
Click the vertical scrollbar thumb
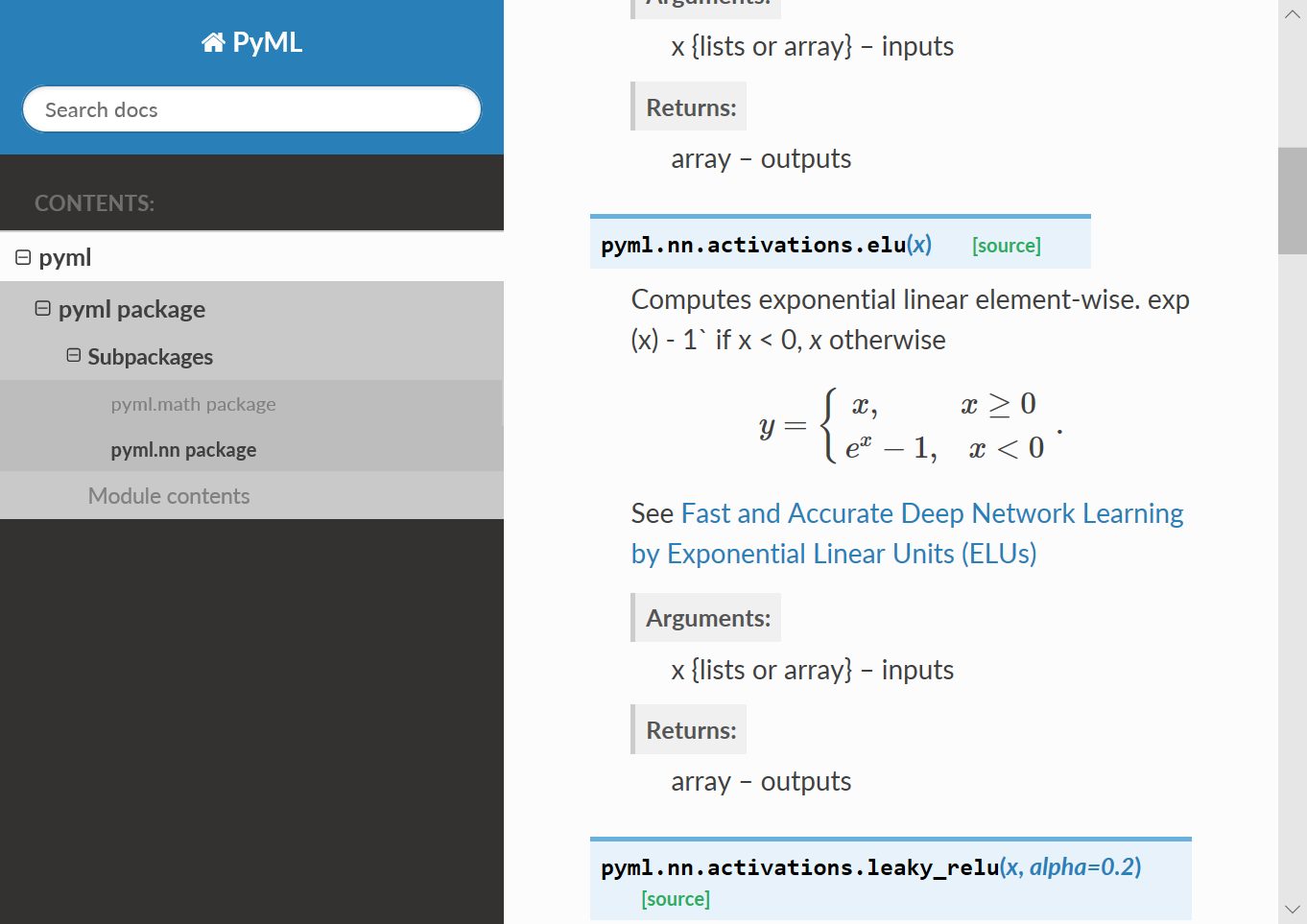click(1292, 201)
